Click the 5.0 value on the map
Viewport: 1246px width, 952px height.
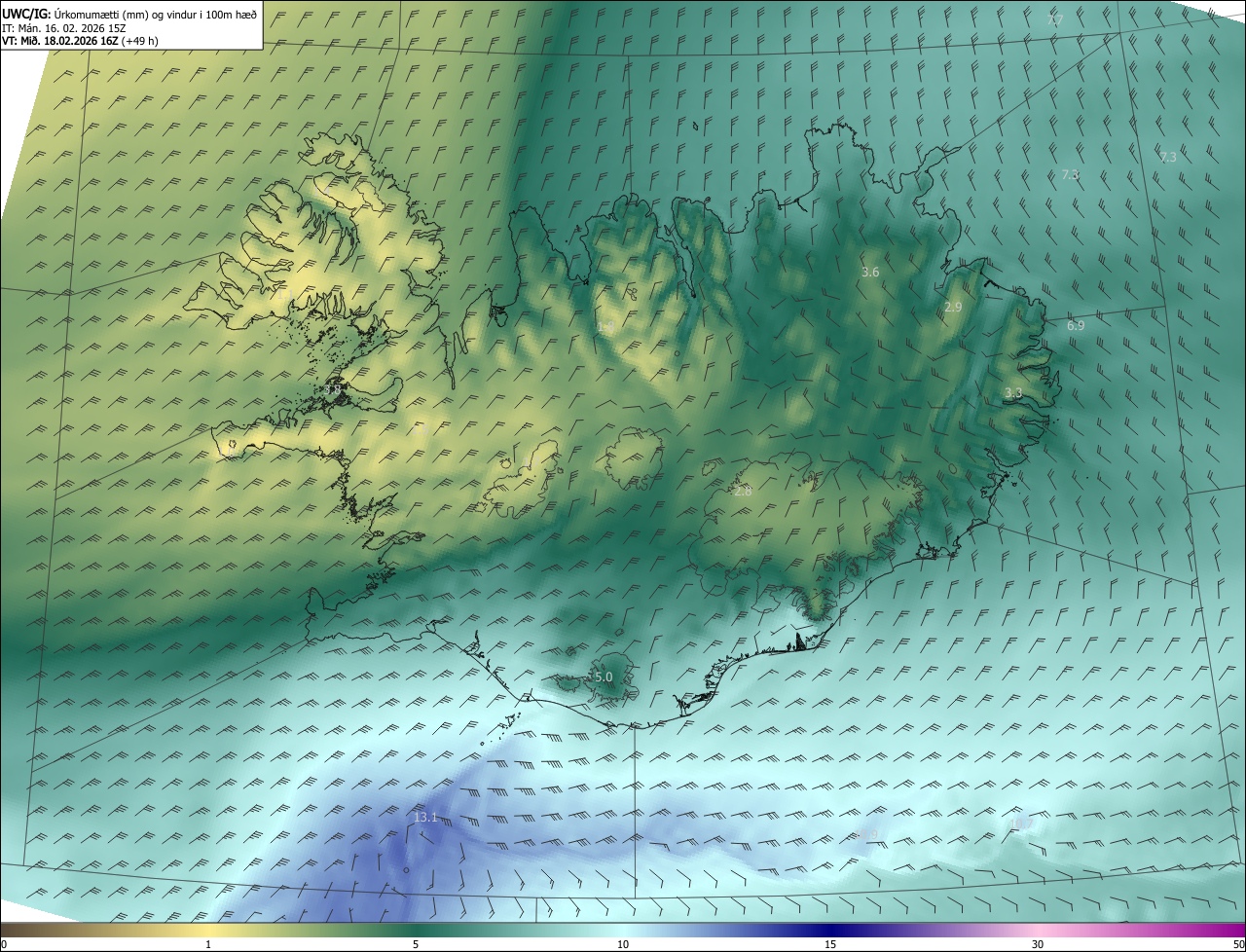[604, 677]
